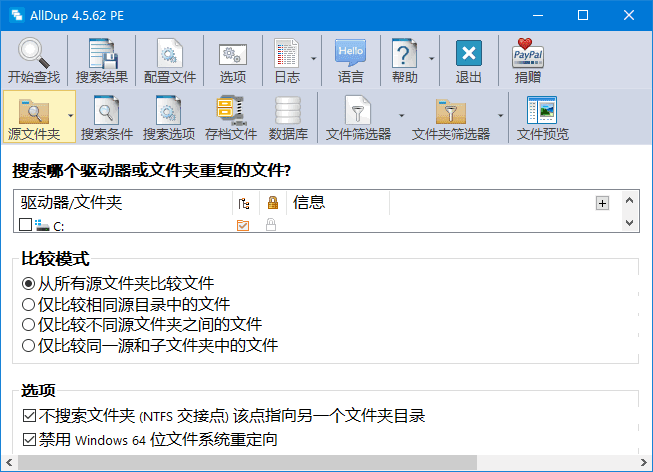Expand the 文件筛选器 dropdown arrow
This screenshot has height=472, width=653.
pyautogui.click(x=401, y=115)
